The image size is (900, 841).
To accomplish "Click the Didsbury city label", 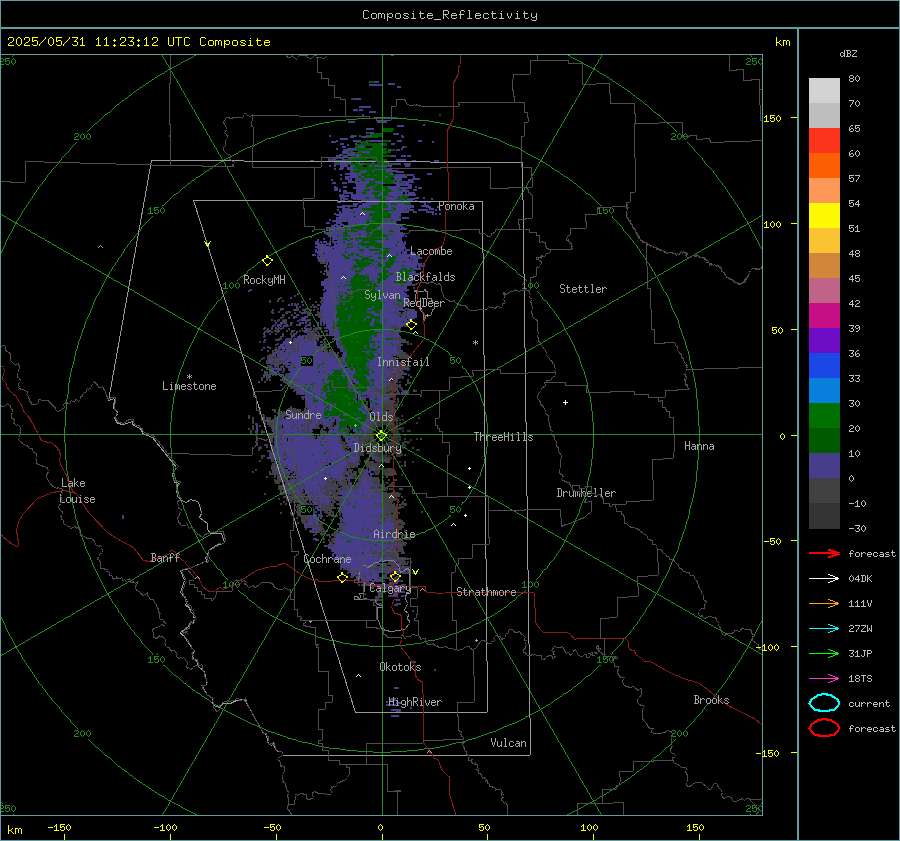I will pyautogui.click(x=378, y=448).
